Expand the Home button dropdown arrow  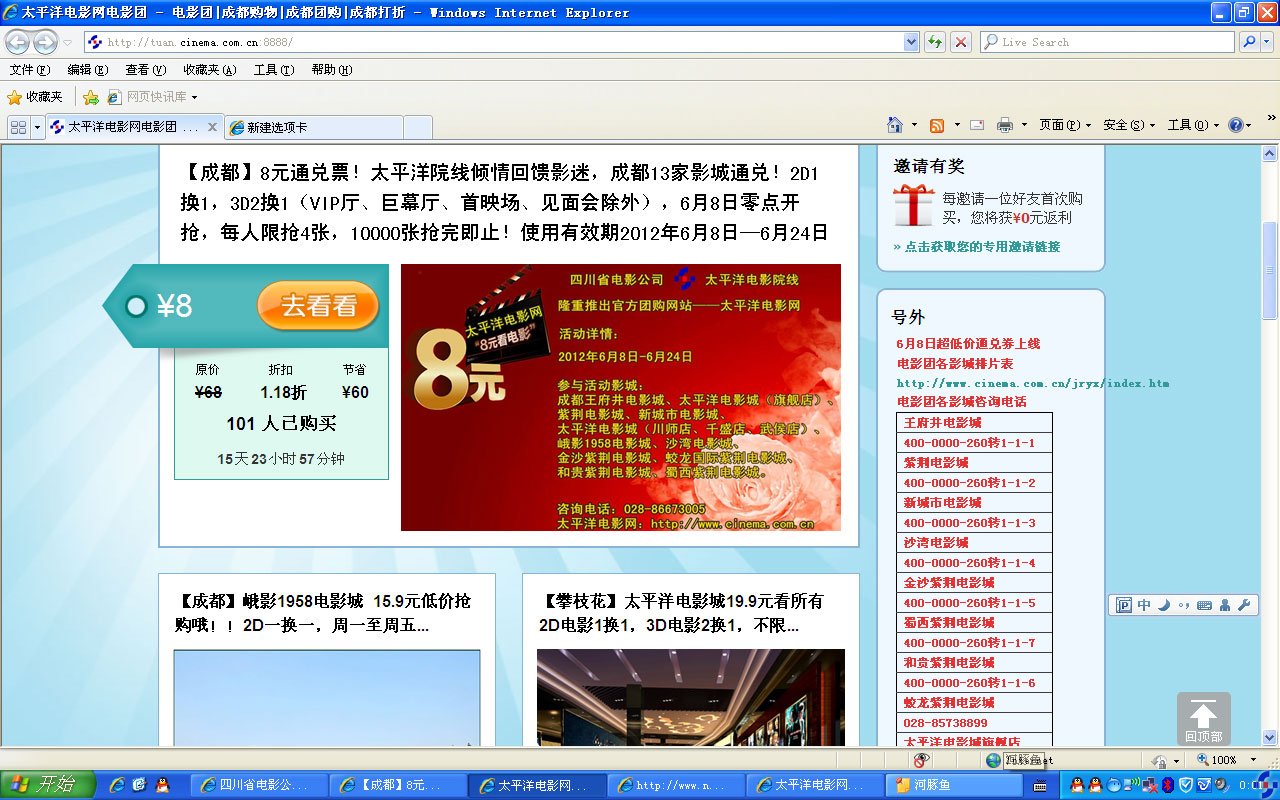(914, 125)
